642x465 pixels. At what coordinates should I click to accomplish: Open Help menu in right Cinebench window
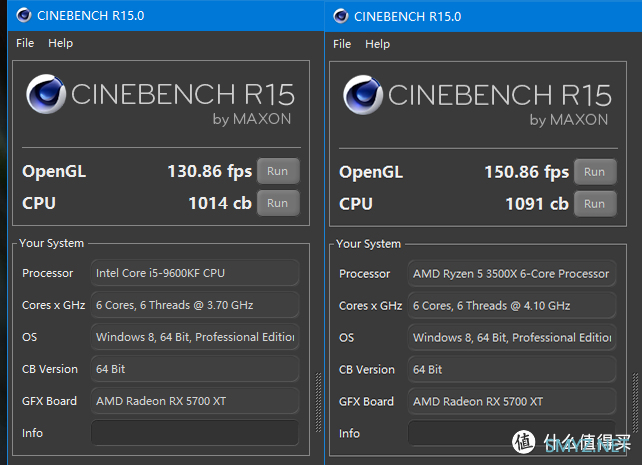(x=378, y=44)
